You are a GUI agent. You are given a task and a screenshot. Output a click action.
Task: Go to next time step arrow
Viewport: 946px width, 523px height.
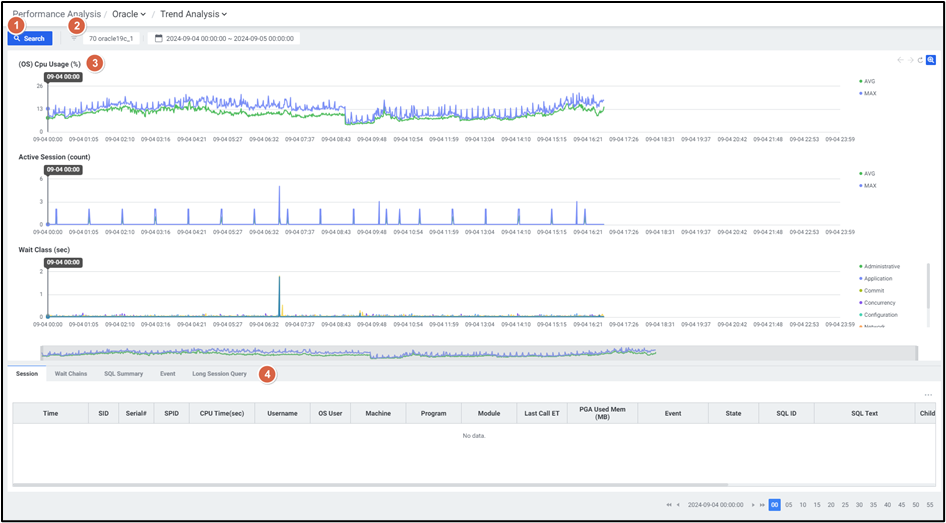(x=752, y=505)
